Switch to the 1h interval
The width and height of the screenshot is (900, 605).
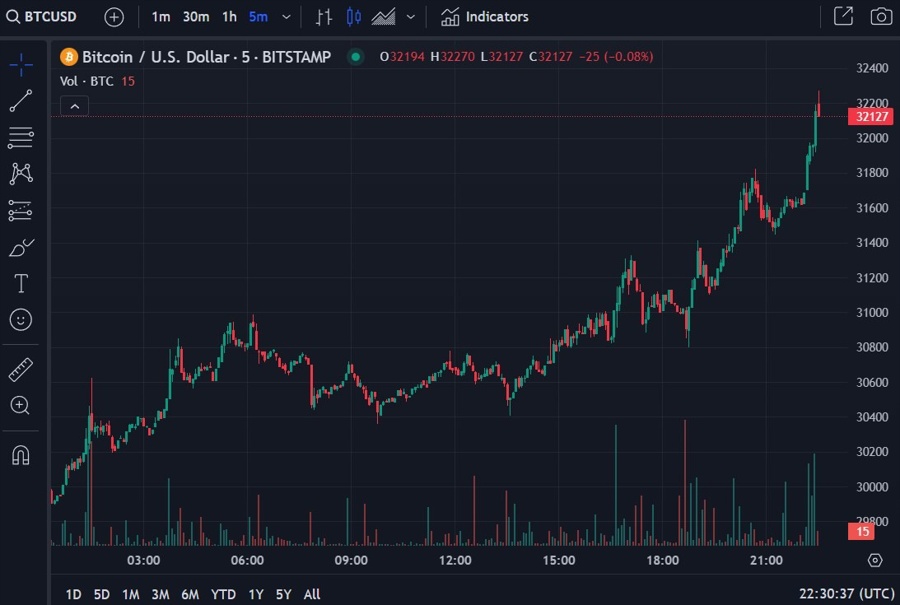click(x=230, y=17)
